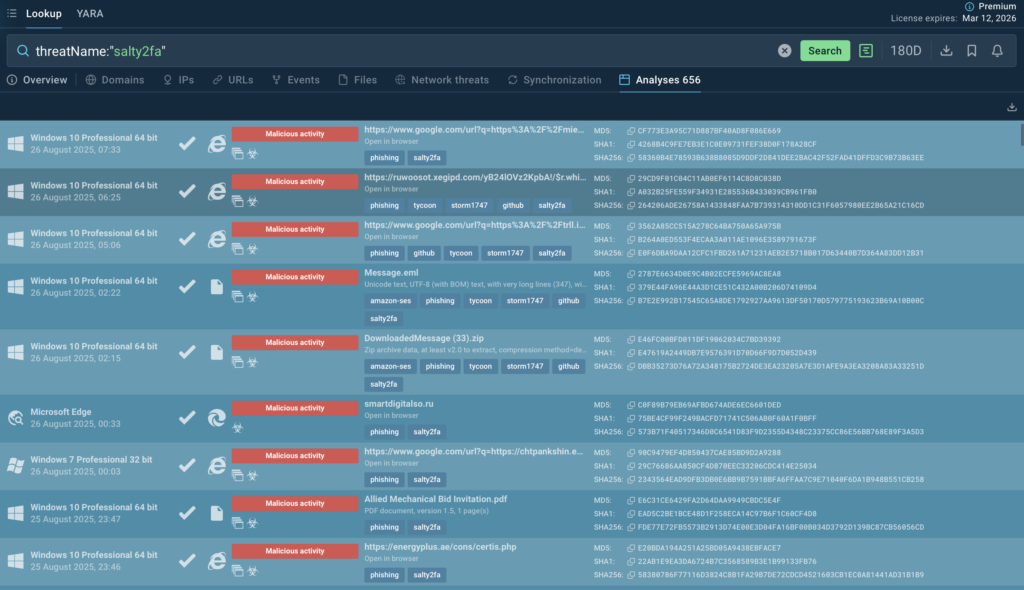Switch to the YARA tab
Image resolution: width=1024 pixels, height=590 pixels.
pos(90,14)
